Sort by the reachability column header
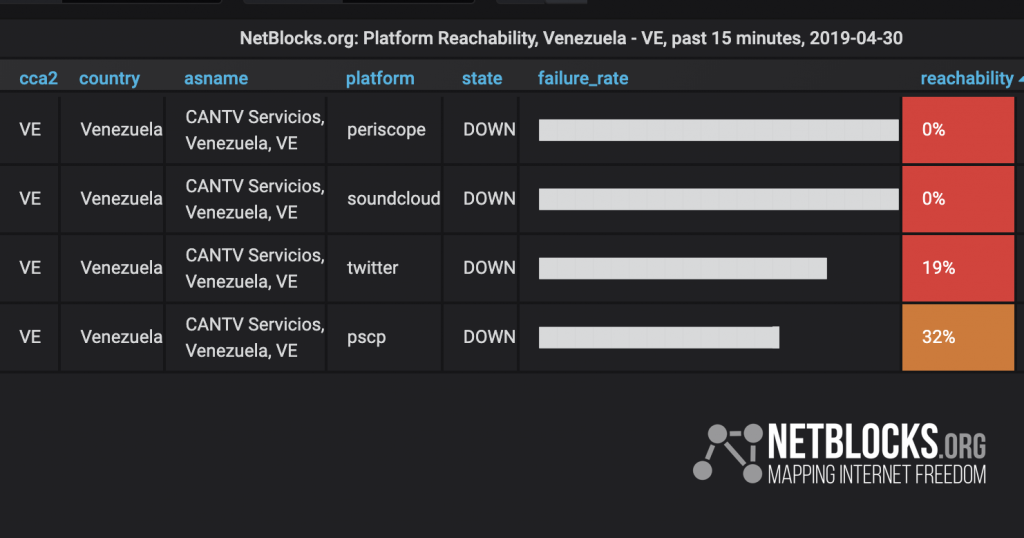Screen dimensions: 1024x538 967,78
